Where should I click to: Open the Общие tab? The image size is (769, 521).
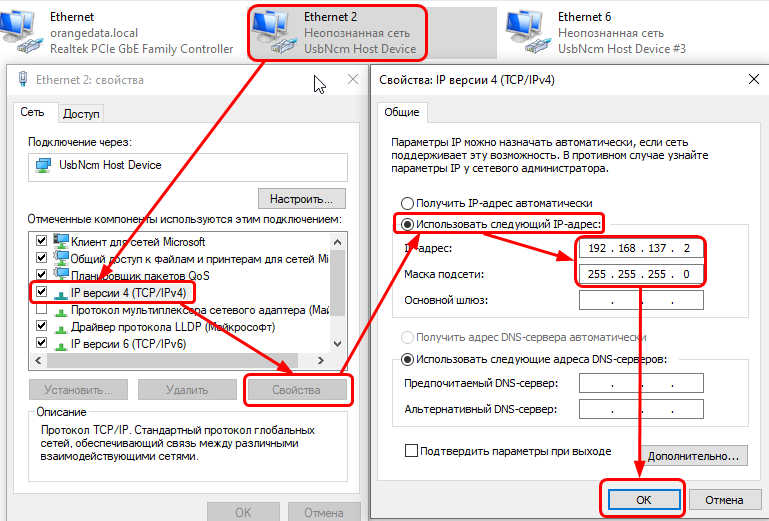402,112
